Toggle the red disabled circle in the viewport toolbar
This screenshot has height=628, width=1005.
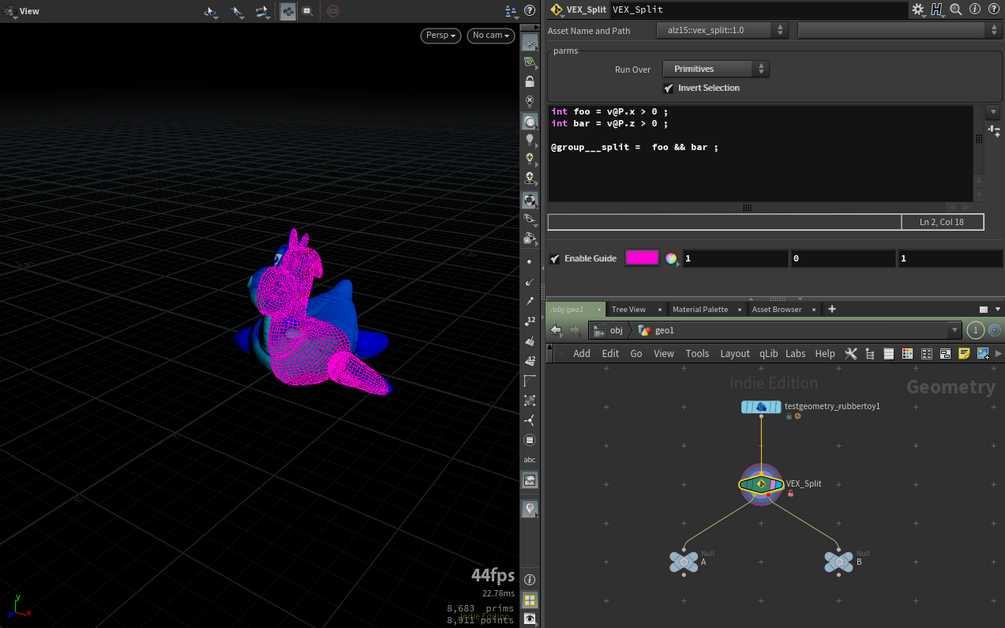pos(333,11)
